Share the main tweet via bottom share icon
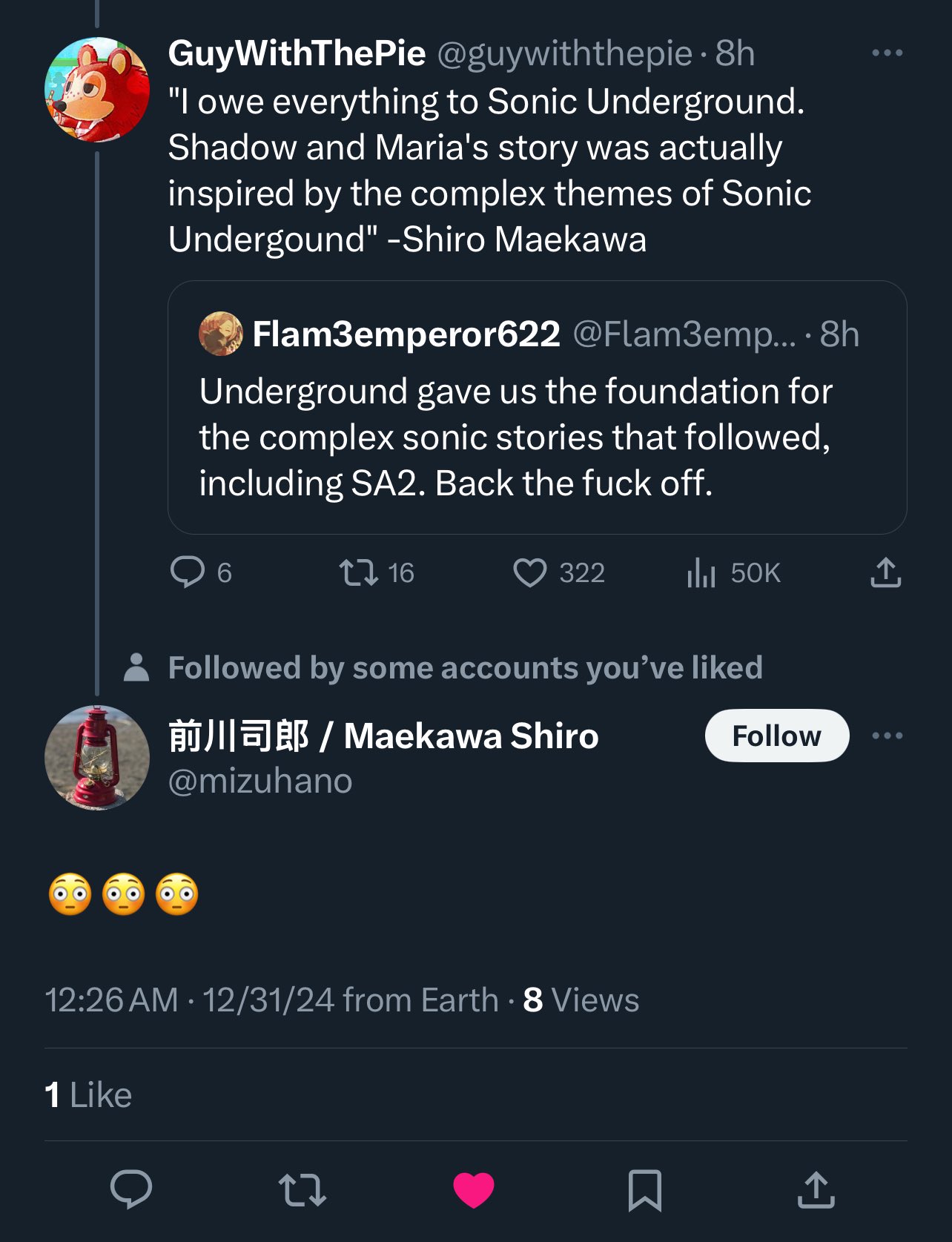The height and width of the screenshot is (1242, 952). [x=816, y=1189]
